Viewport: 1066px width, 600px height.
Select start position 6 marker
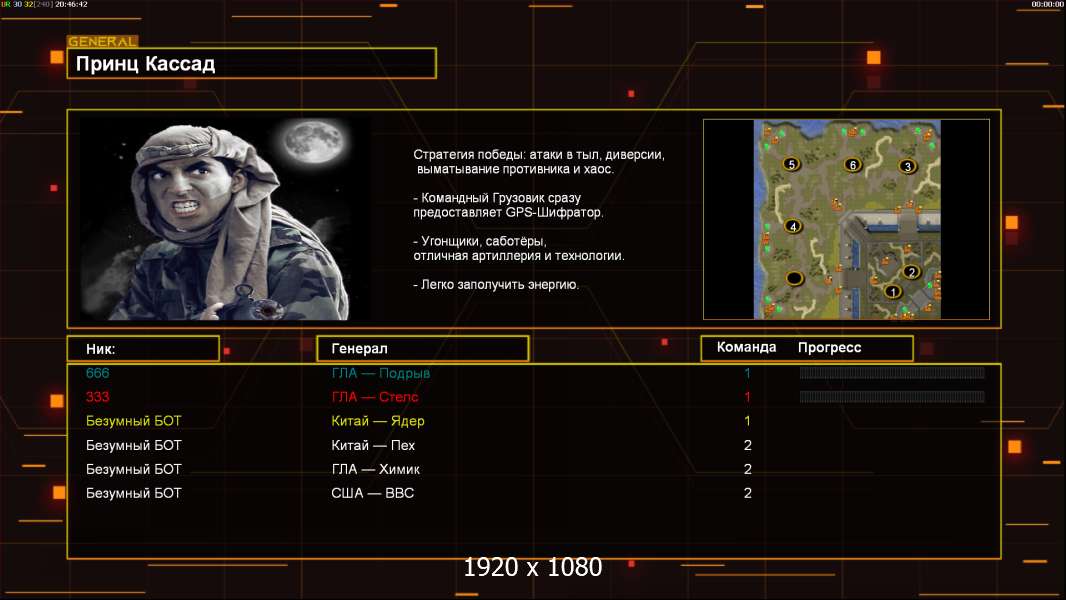coord(852,164)
